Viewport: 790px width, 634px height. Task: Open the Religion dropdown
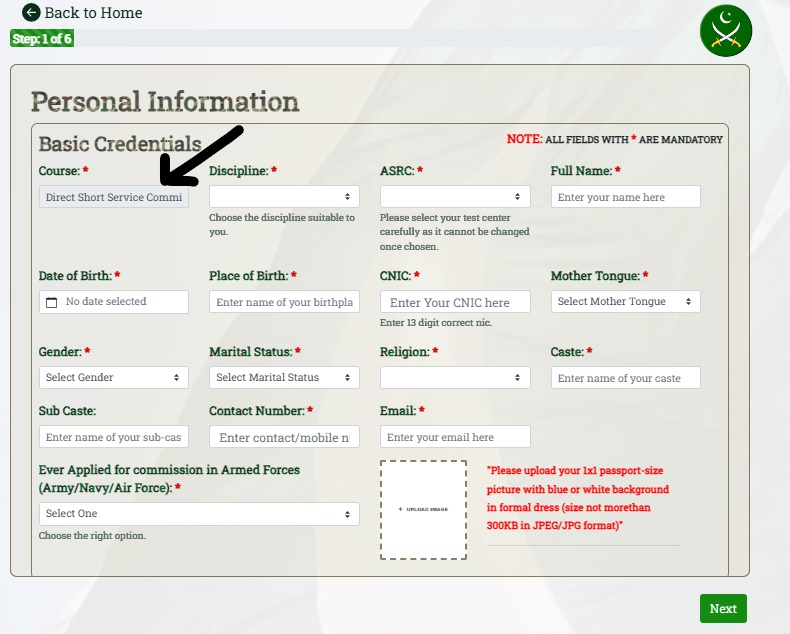click(455, 377)
